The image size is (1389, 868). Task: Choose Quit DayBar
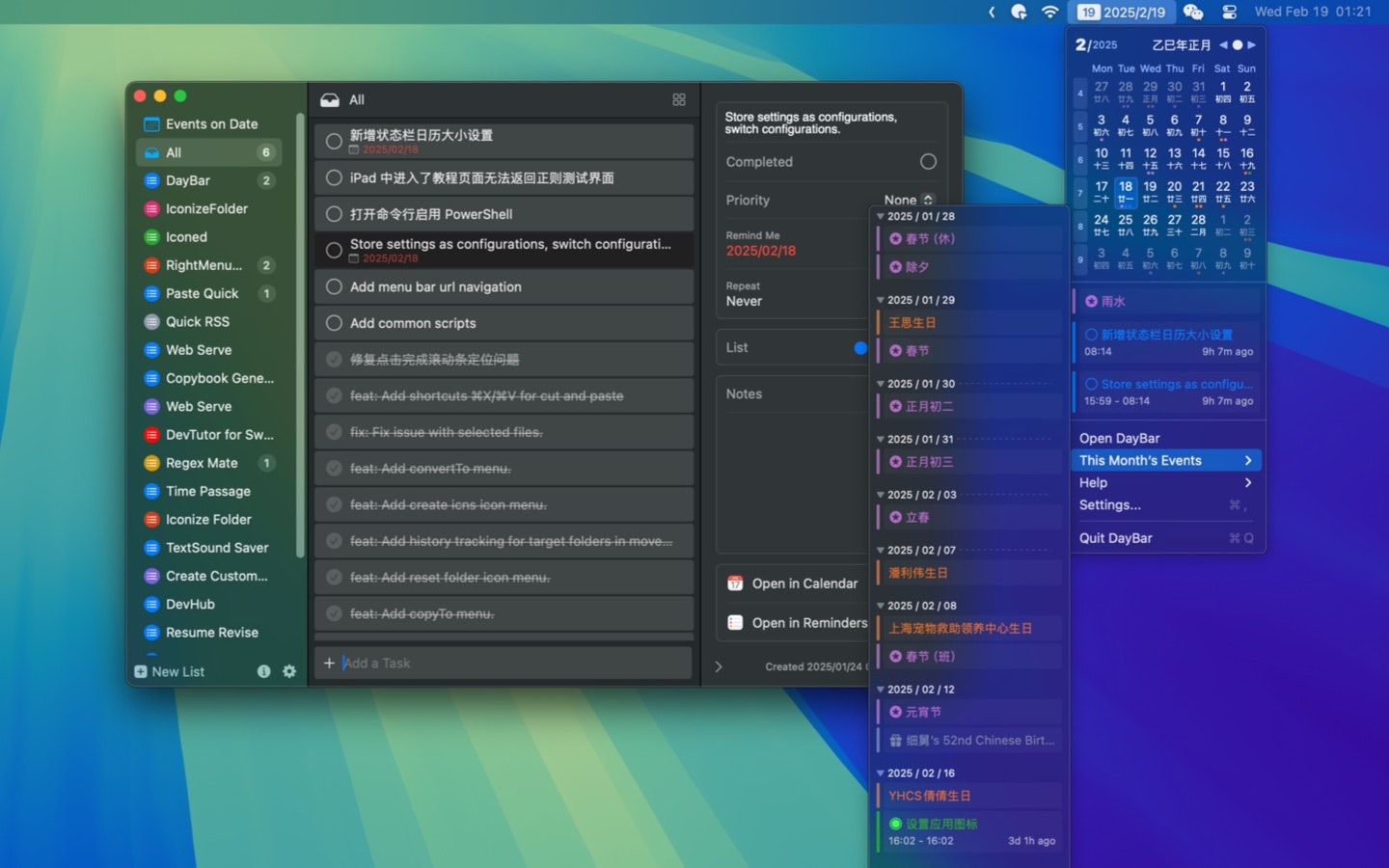pos(1166,538)
